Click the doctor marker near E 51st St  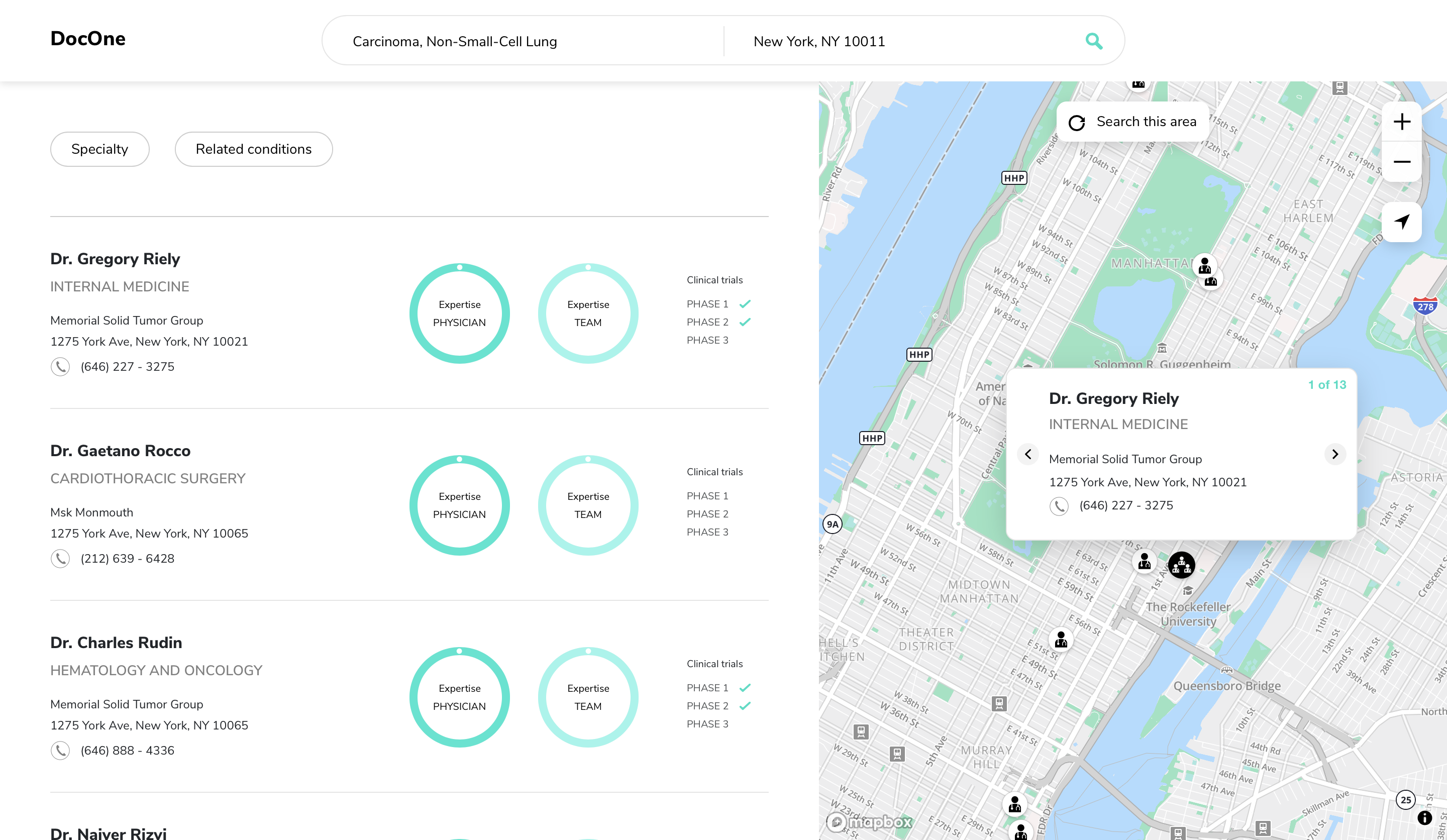[1061, 639]
